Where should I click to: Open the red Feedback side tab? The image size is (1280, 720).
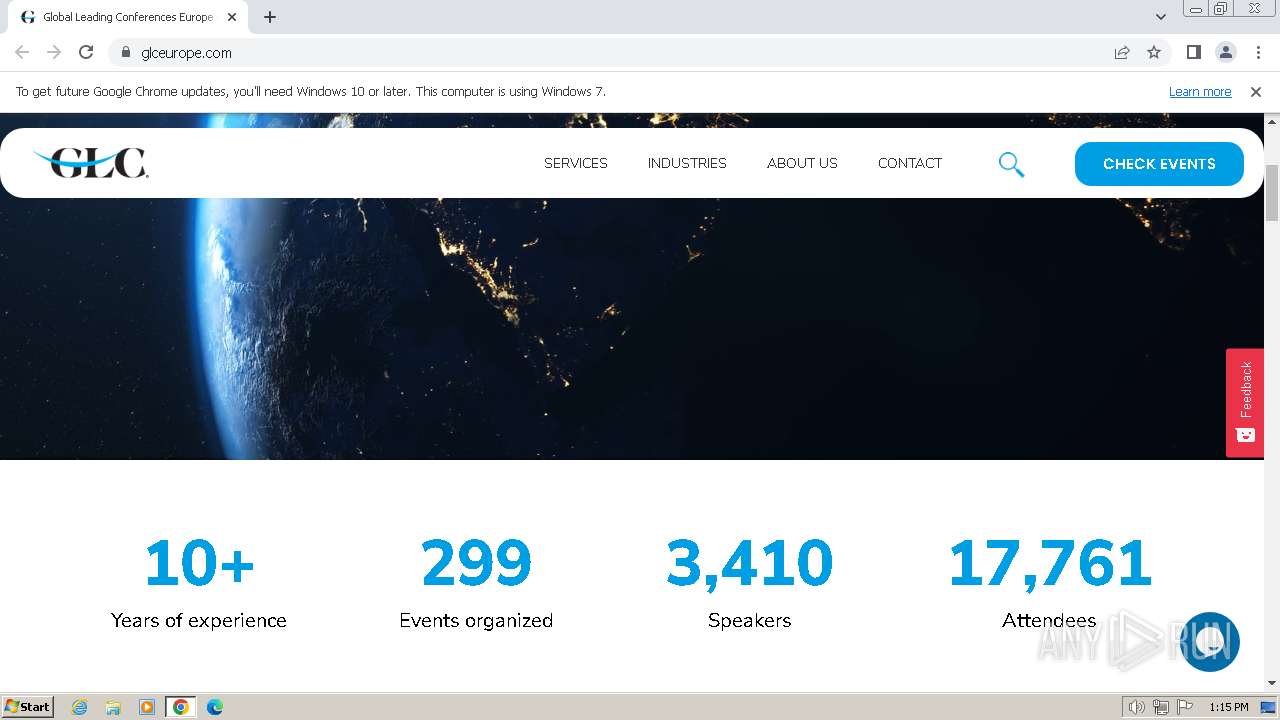[1245, 402]
